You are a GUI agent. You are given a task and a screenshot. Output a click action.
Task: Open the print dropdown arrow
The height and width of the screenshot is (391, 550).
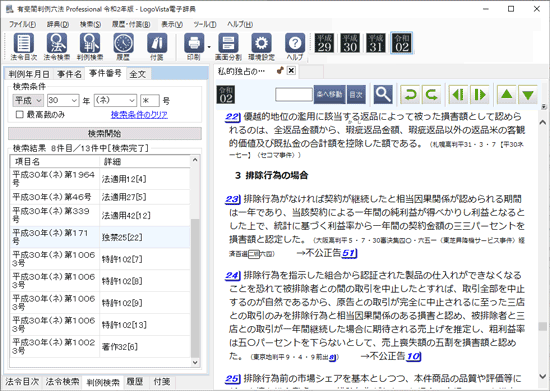209,47
